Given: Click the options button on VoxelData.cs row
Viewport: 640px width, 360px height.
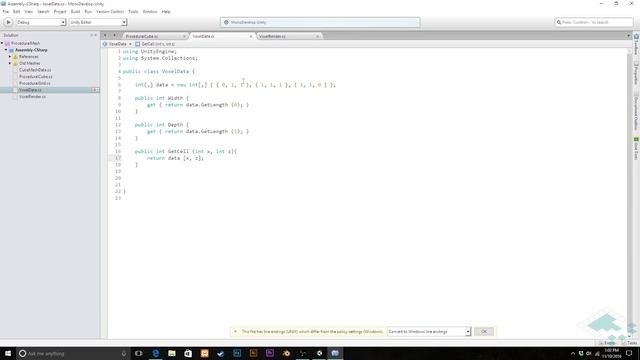Looking at the screenshot, I should click(x=96, y=90).
